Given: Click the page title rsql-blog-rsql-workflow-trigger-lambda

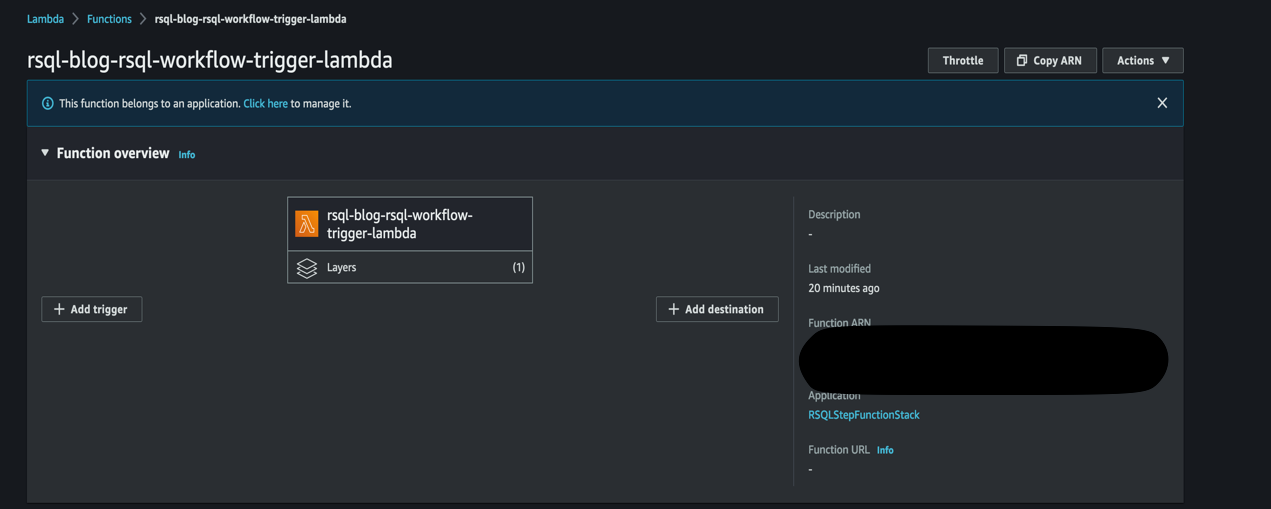Looking at the screenshot, I should pos(210,60).
